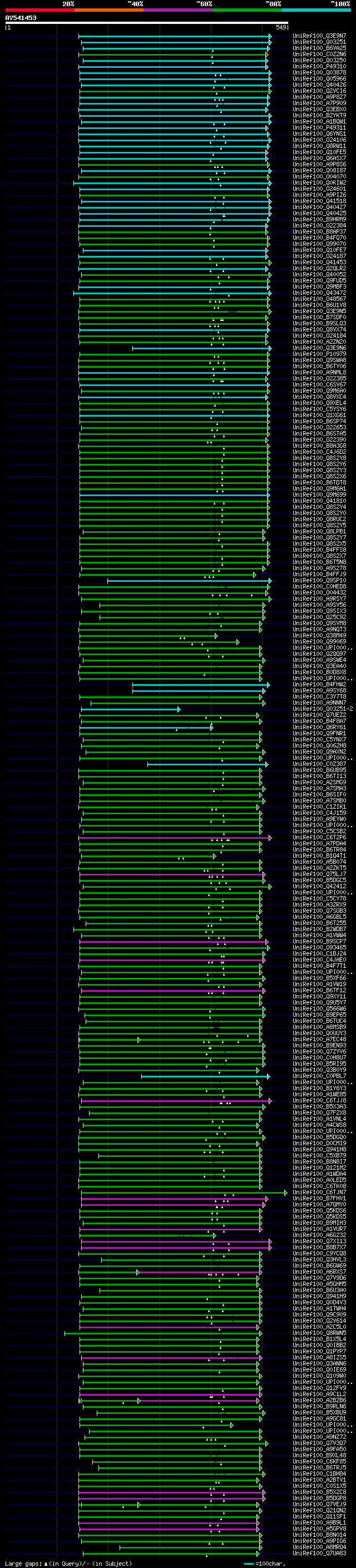Click the green ~80% identity legend segment
Viewport: 356px width, 1568px height.
246,10
